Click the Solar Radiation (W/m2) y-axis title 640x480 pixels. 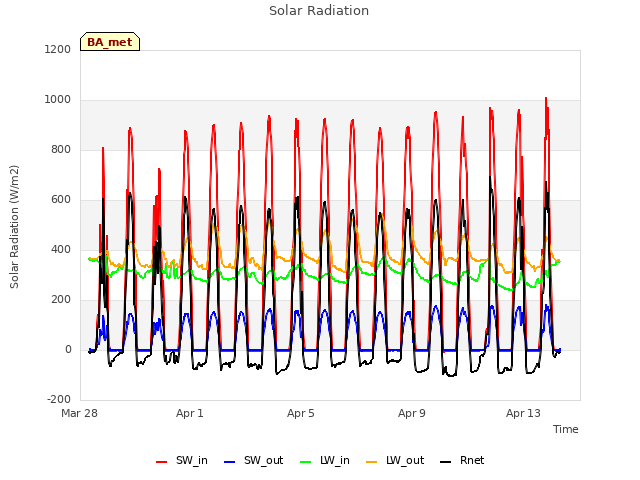[x=14, y=227]
